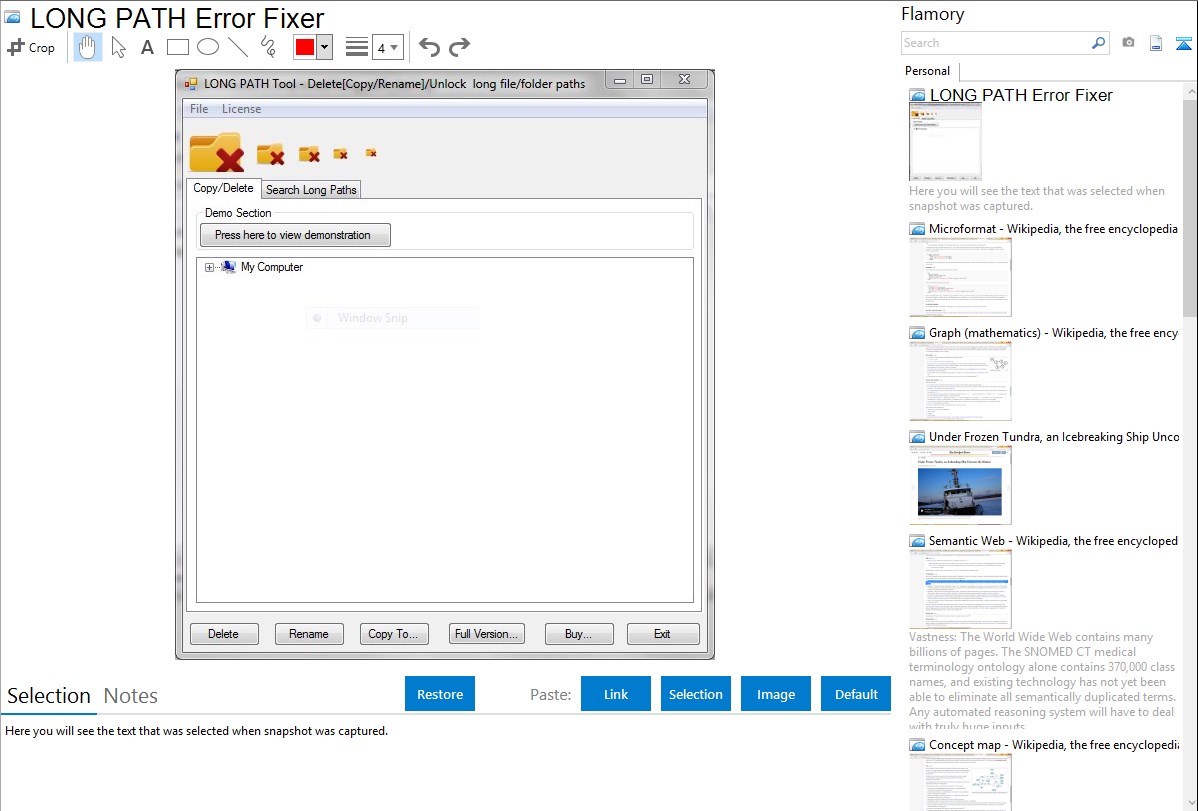The height and width of the screenshot is (811, 1198).
Task: Open the Under Frozen Tundra ship thumbnail
Action: [x=960, y=485]
